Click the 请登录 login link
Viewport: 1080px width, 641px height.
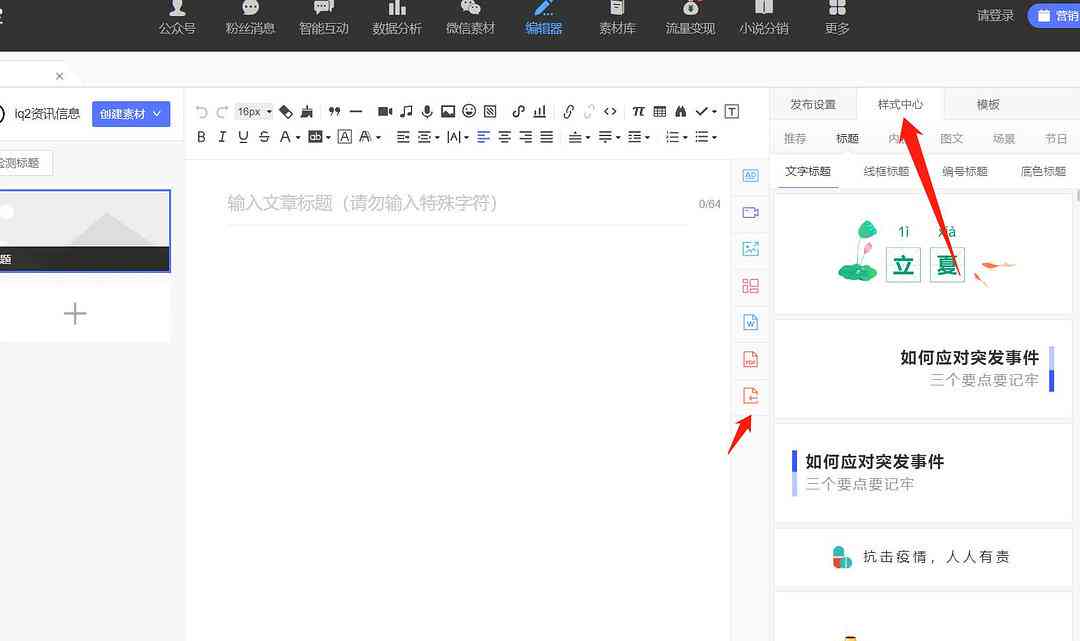(995, 15)
